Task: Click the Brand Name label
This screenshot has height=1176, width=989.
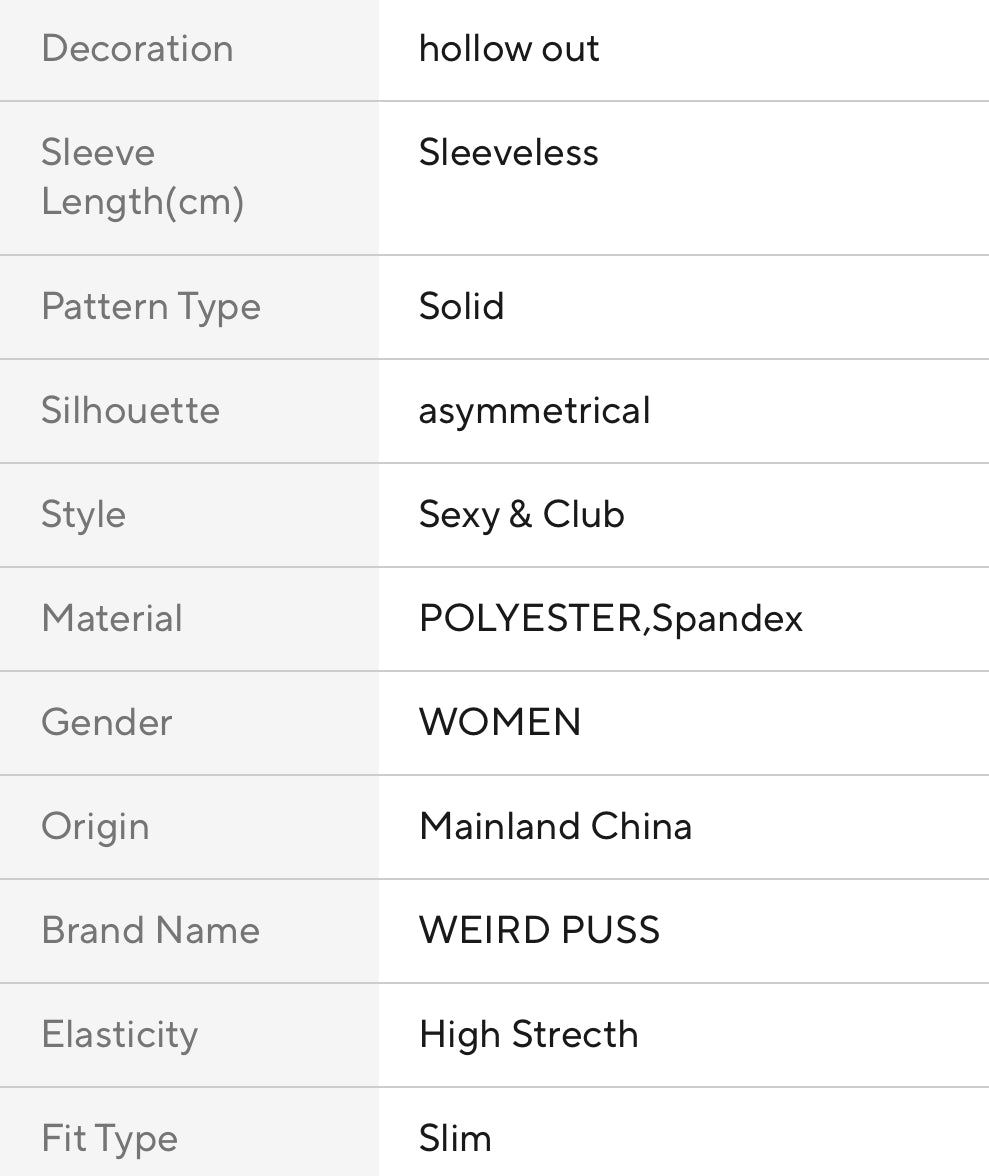Action: point(150,931)
